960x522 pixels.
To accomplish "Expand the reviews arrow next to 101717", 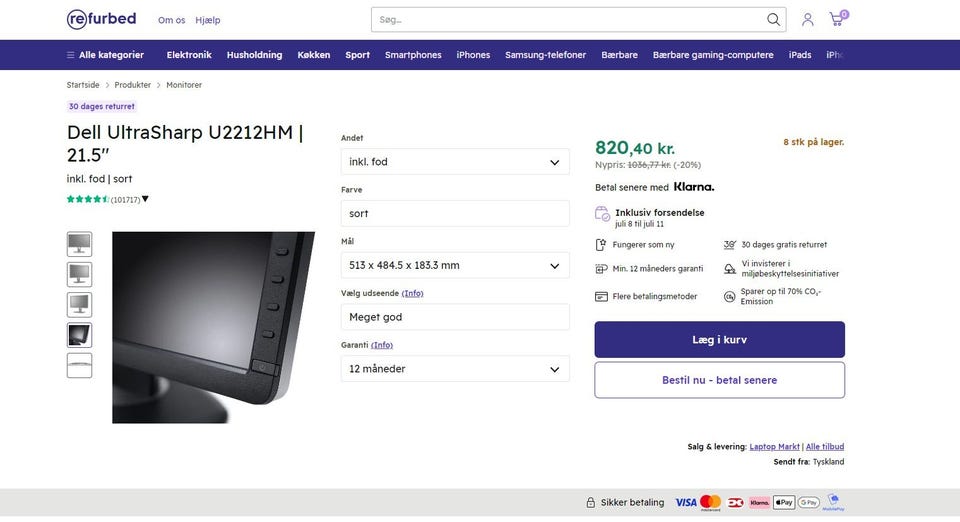I will (x=145, y=199).
